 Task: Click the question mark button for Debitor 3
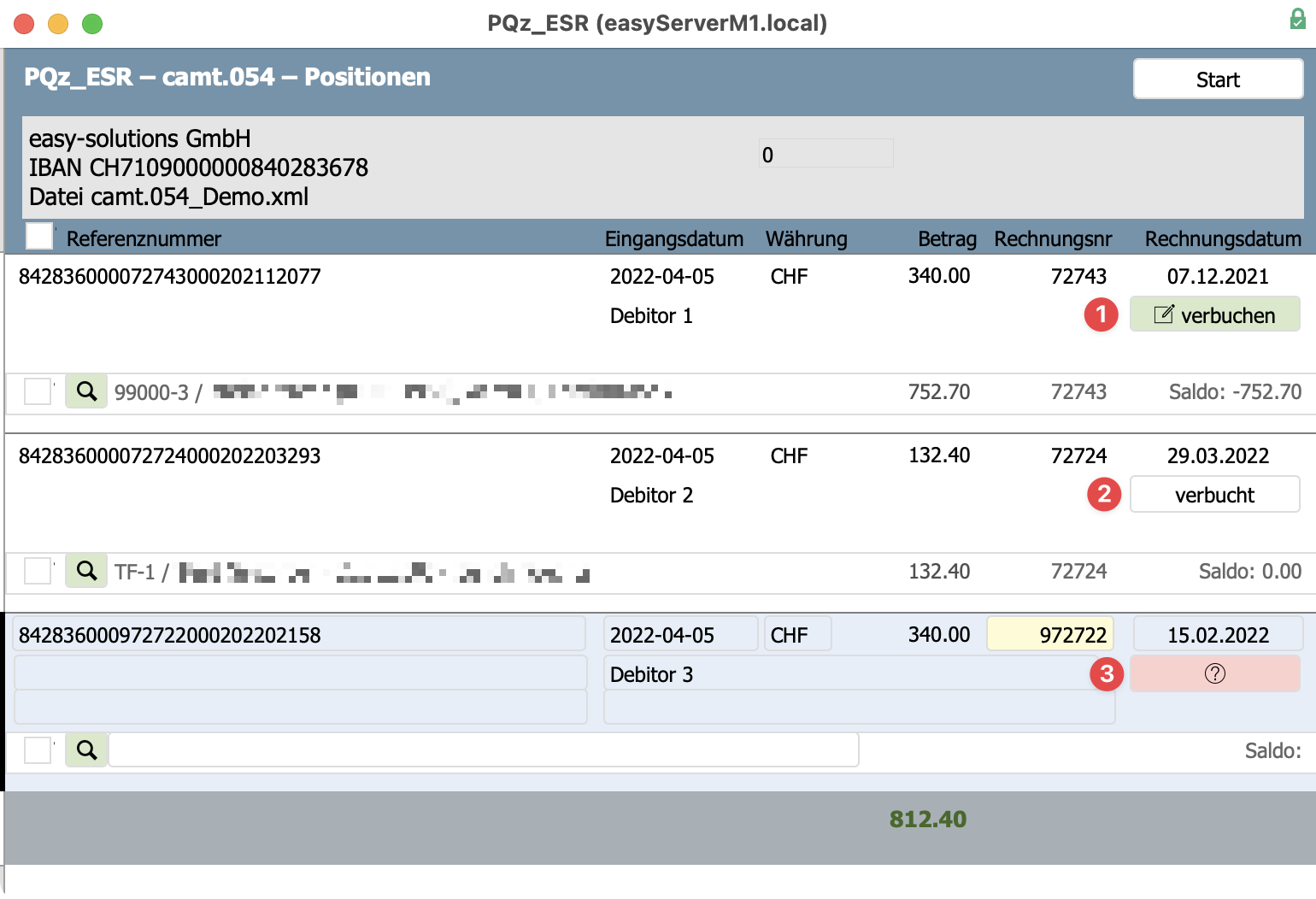click(1214, 673)
